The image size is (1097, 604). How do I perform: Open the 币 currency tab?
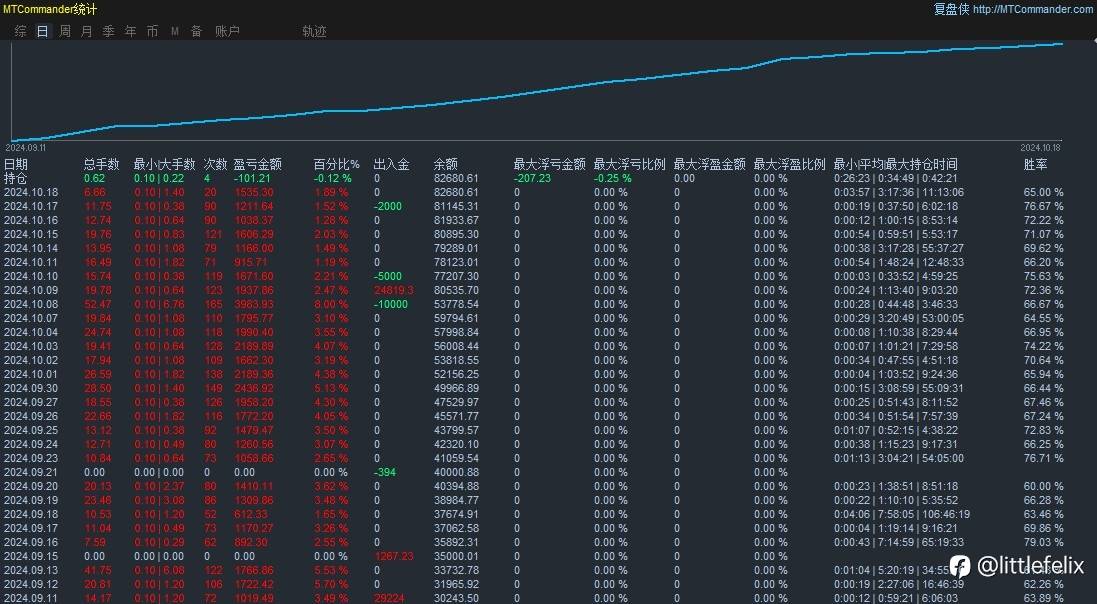click(x=152, y=31)
